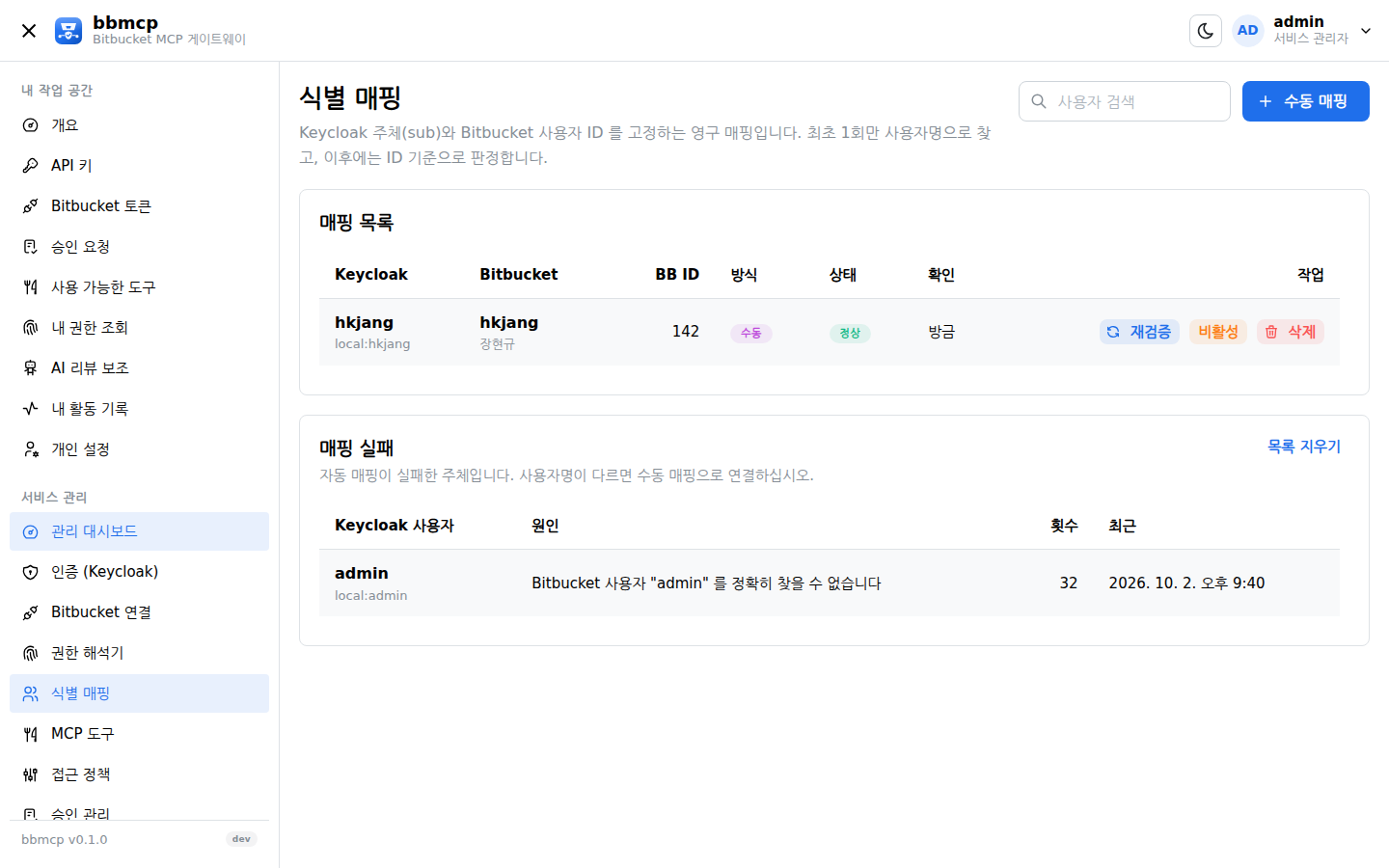This screenshot has width=1389, height=868.
Task: Click the 방금 confirmation time
Action: pyautogui.click(x=941, y=332)
